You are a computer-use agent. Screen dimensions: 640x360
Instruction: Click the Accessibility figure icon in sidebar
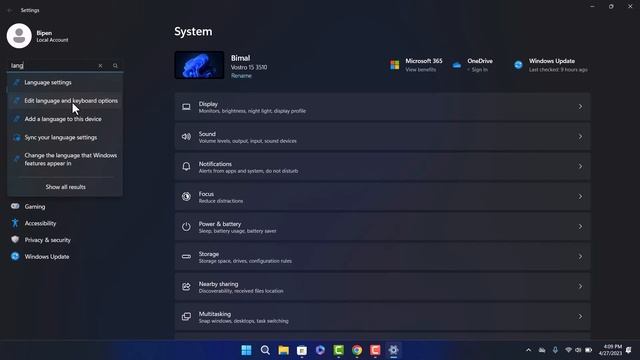15,223
